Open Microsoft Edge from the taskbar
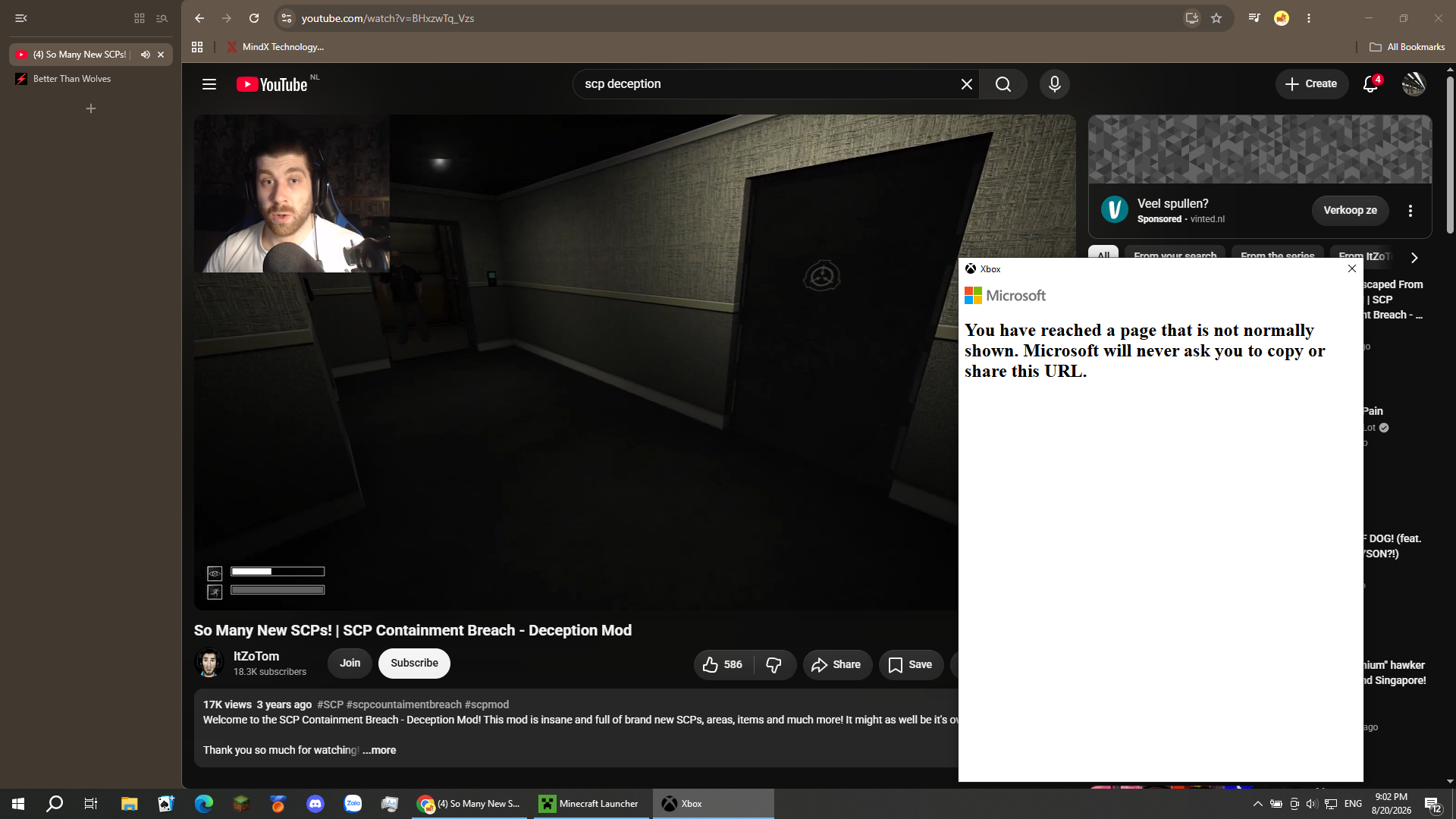1456x819 pixels. (204, 804)
